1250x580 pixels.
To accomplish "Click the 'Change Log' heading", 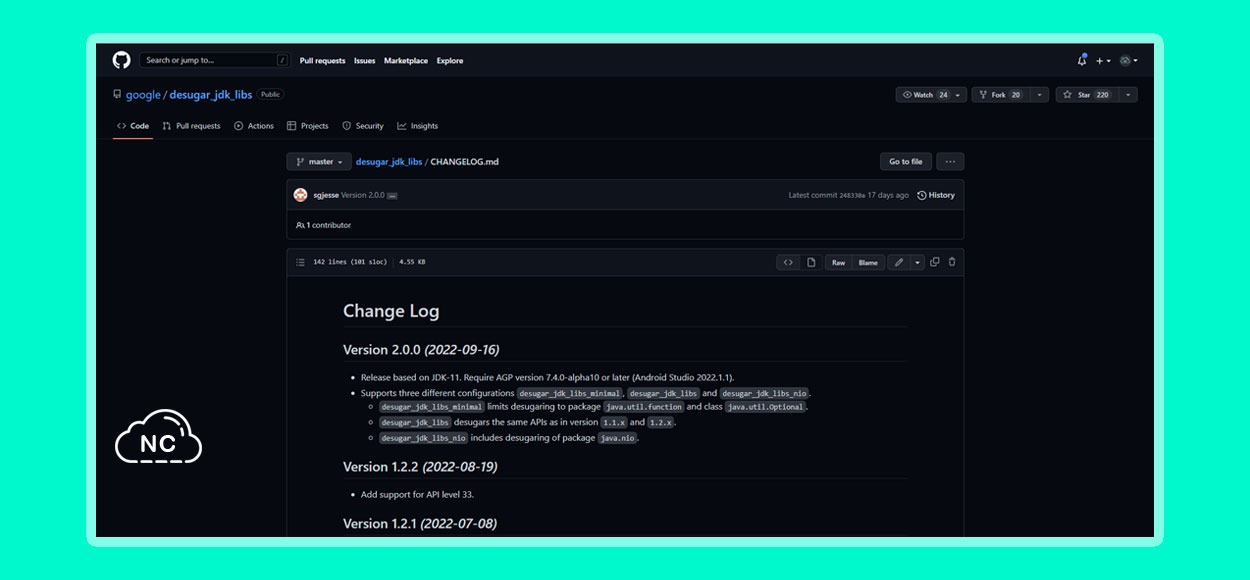I will (x=391, y=311).
